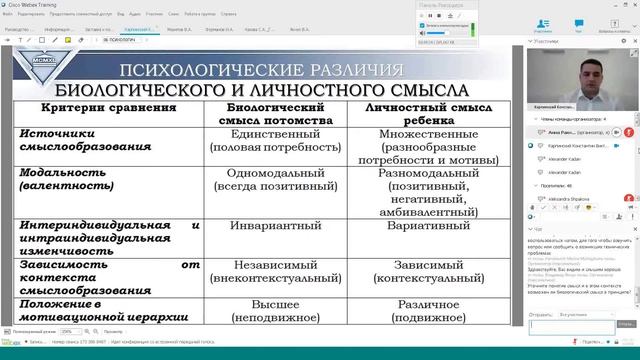Mute the recorder speaker icon
This screenshot has height=360, width=640.
[422, 33]
